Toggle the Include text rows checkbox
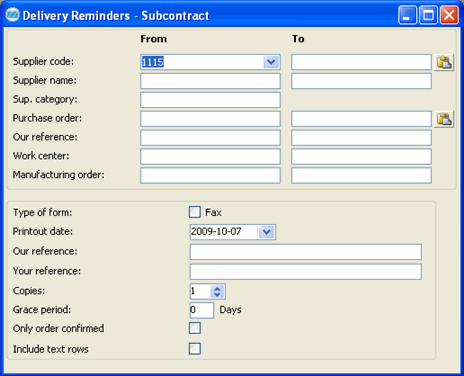464x376 pixels. point(195,349)
